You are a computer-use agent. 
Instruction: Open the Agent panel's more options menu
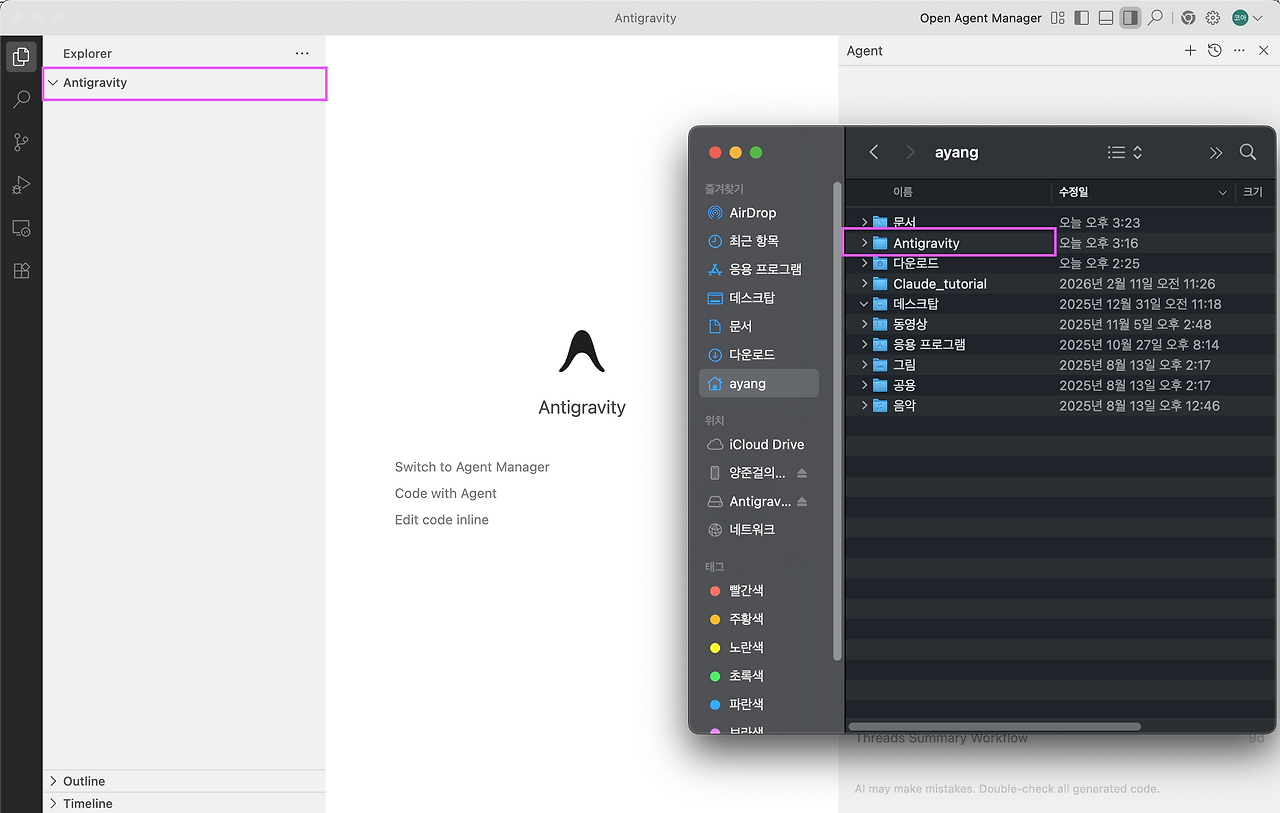pyautogui.click(x=1240, y=50)
